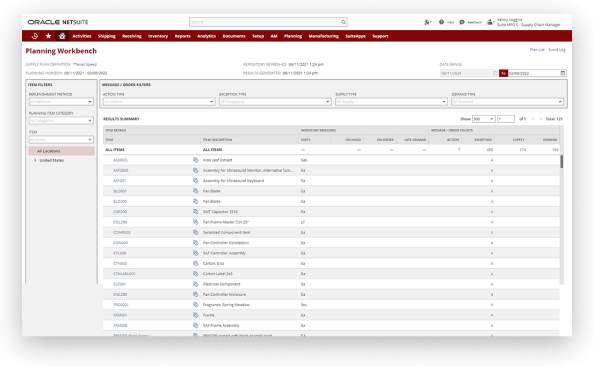Click the copy icon in the Serialized Component Item row
Screen dimensions: 594x367
pyautogui.click(x=195, y=232)
